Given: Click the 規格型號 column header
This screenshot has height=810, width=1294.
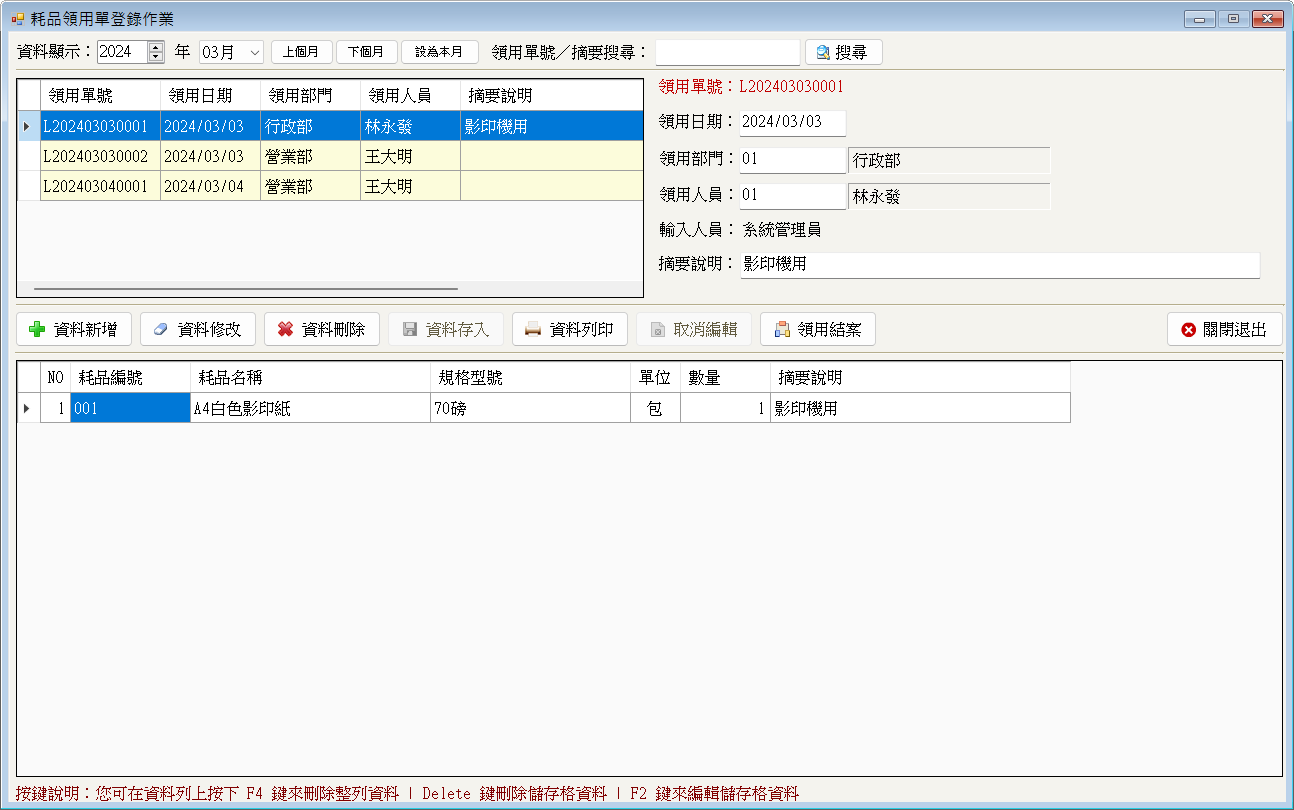Looking at the screenshot, I should [x=530, y=377].
